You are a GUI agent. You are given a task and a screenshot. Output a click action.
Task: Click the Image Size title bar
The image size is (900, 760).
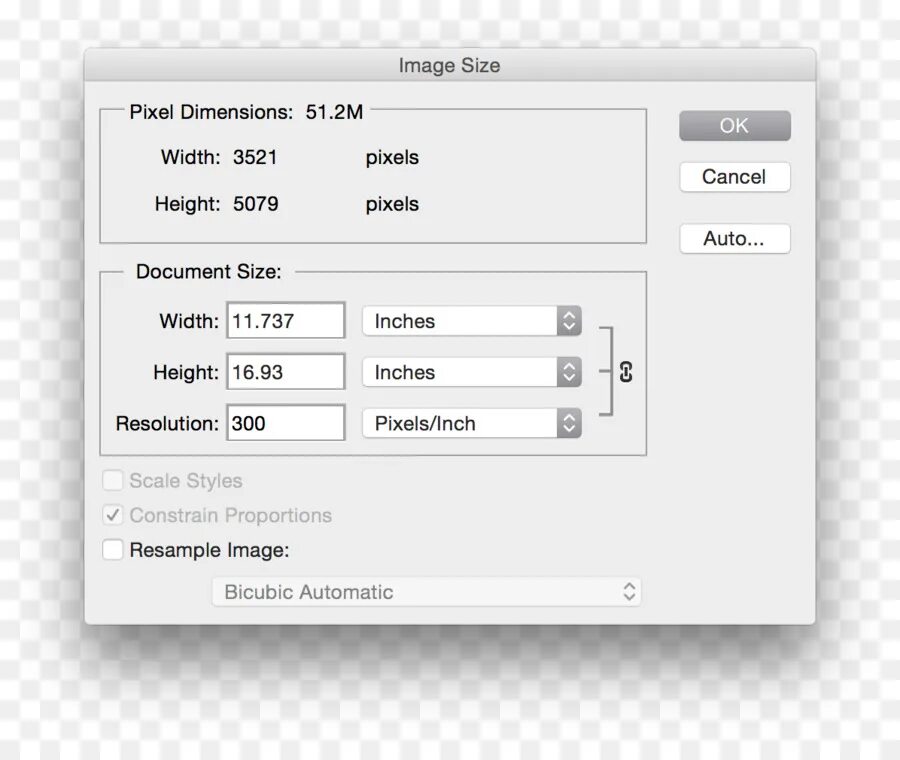pos(449,66)
